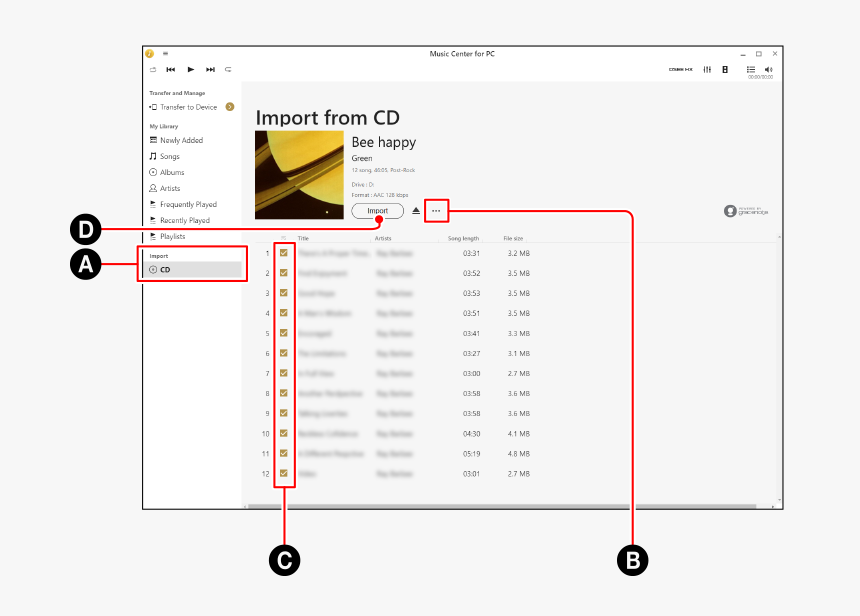Click the 03:00 song length of track 7
The image size is (860, 616).
pos(471,374)
